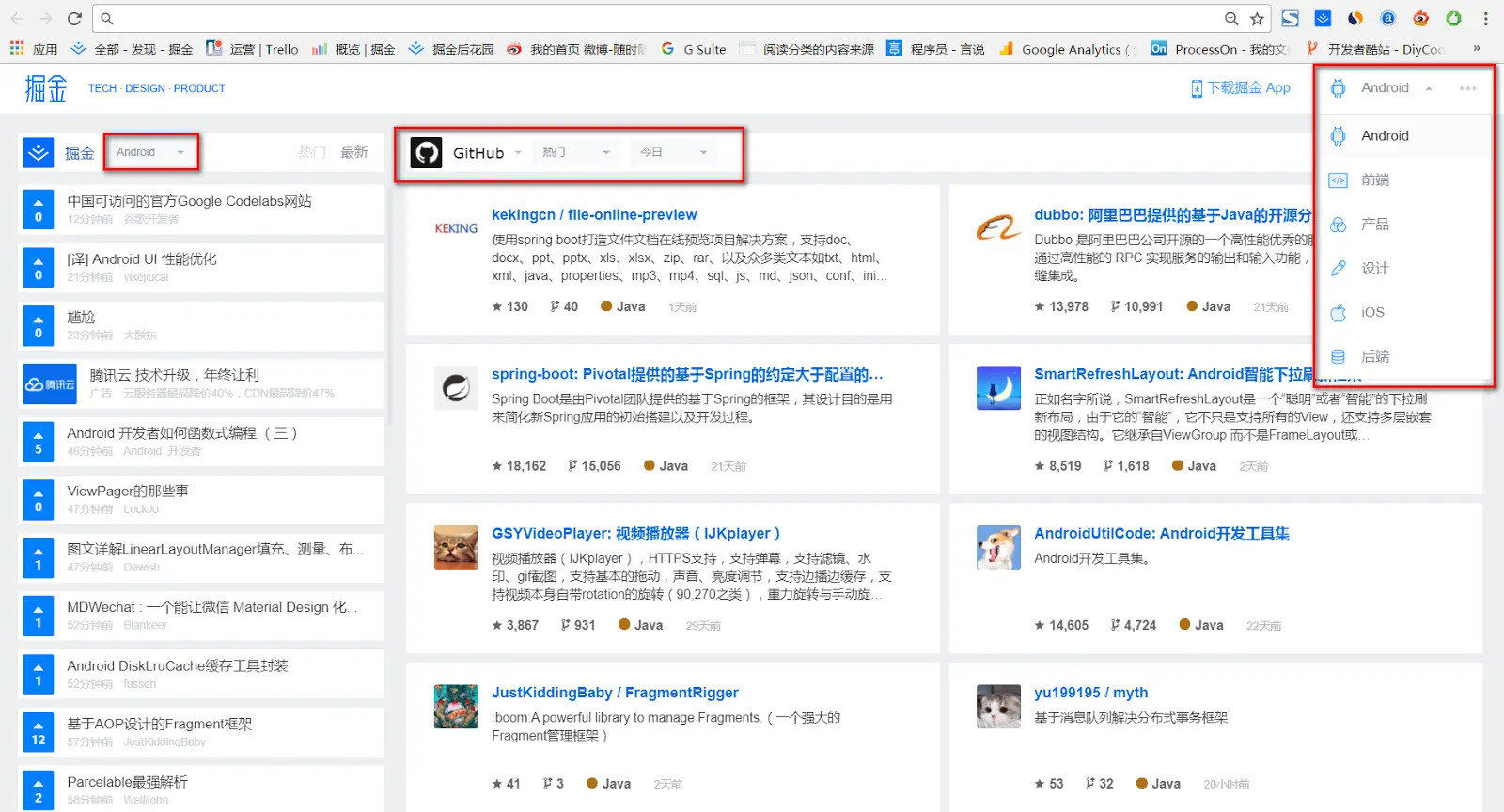Go back with the browser back arrow
The height and width of the screenshot is (812, 1504).
[x=17, y=19]
